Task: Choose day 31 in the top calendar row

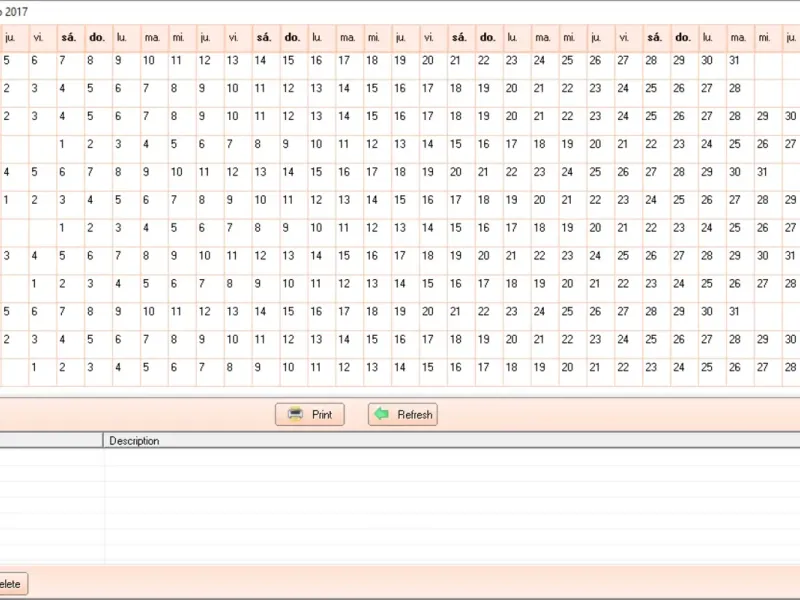Action: tap(734, 60)
